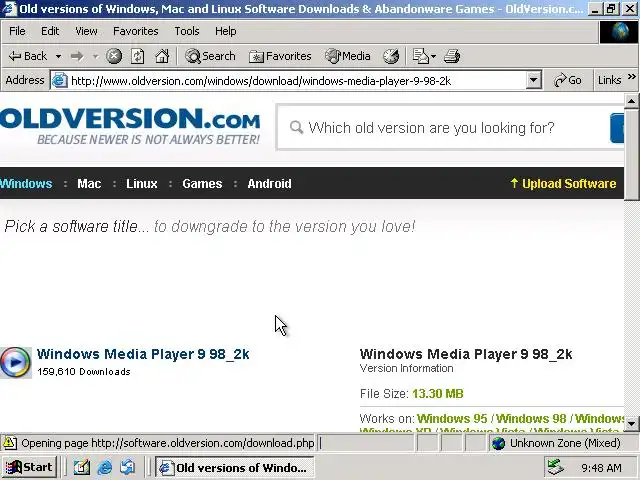Launch Internet Explorer from quick launch
Screen dimensions: 640x480
pyautogui.click(x=104, y=467)
